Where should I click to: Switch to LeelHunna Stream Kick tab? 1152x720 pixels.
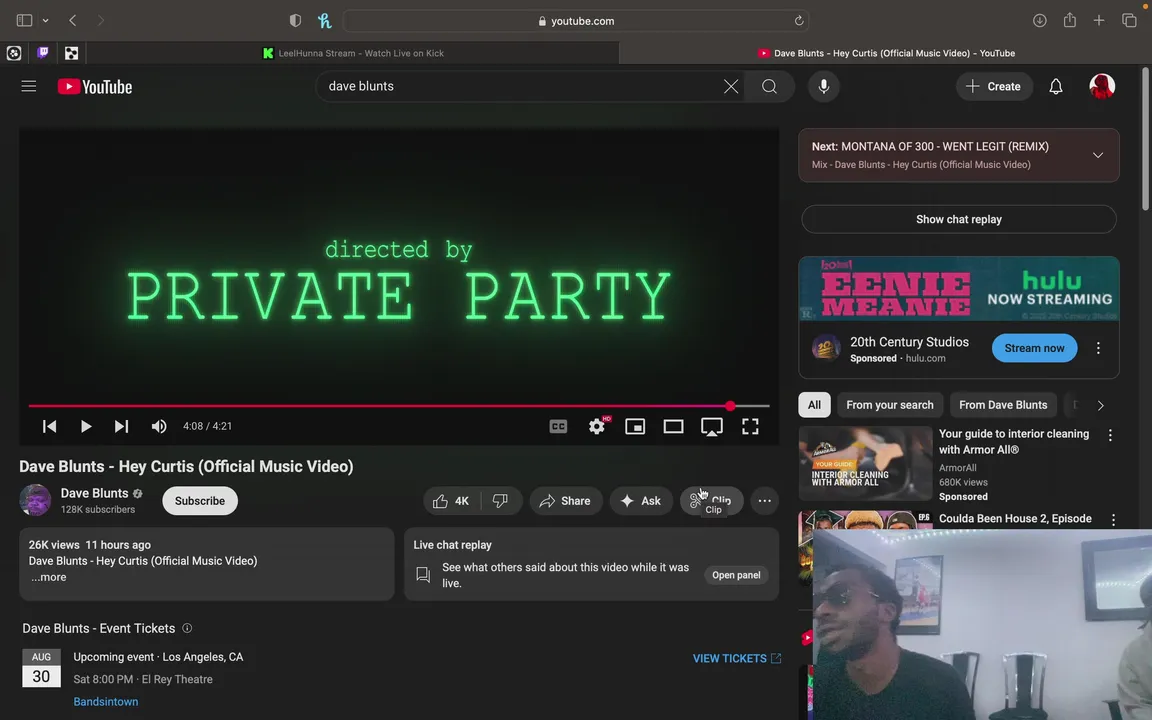(x=353, y=53)
